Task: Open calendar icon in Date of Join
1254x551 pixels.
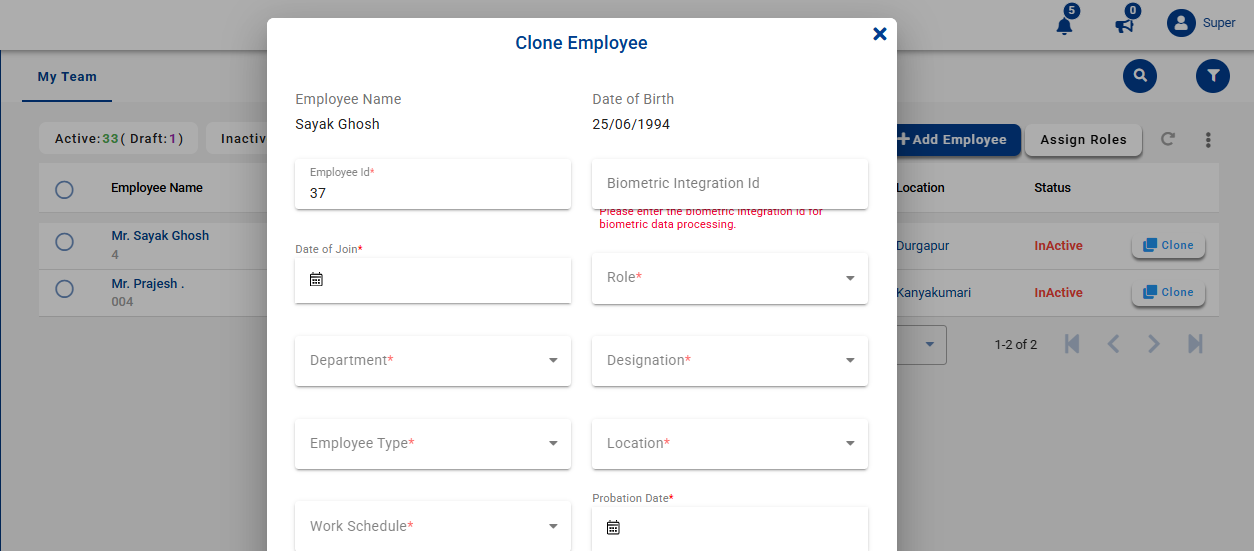Action: [316, 280]
